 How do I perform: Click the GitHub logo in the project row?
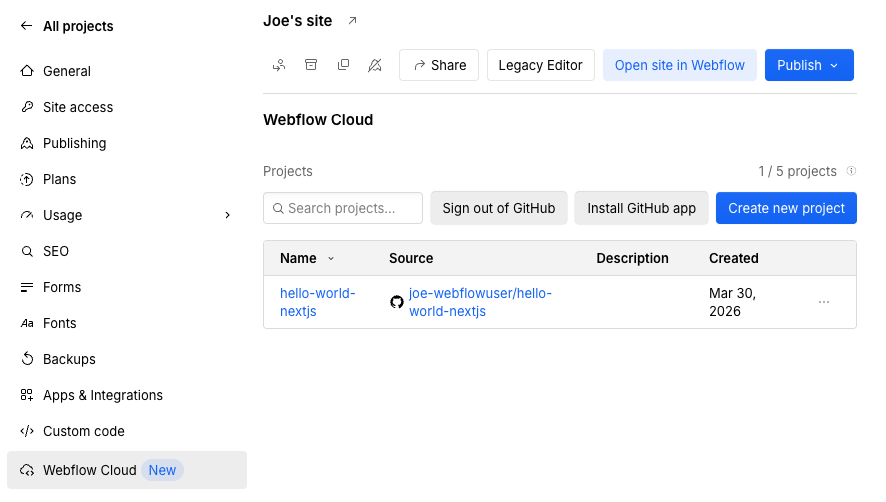tap(397, 302)
